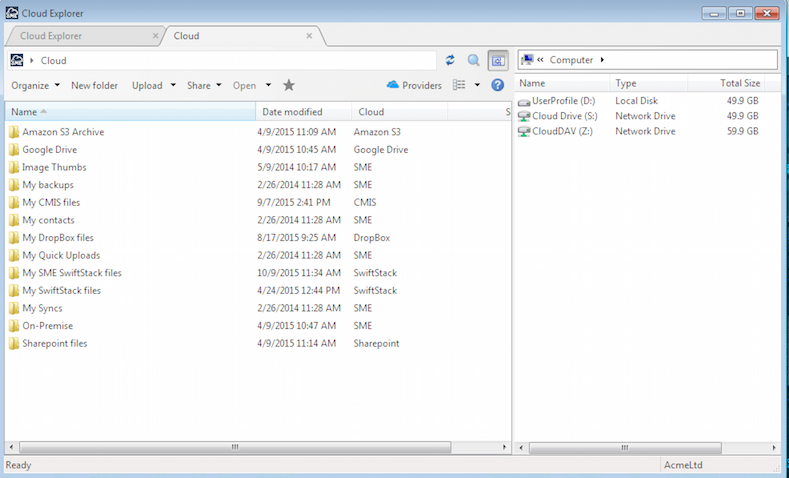Image resolution: width=789 pixels, height=478 pixels.
Task: Switch to the Cloud Explorer tab
Action: click(x=80, y=36)
